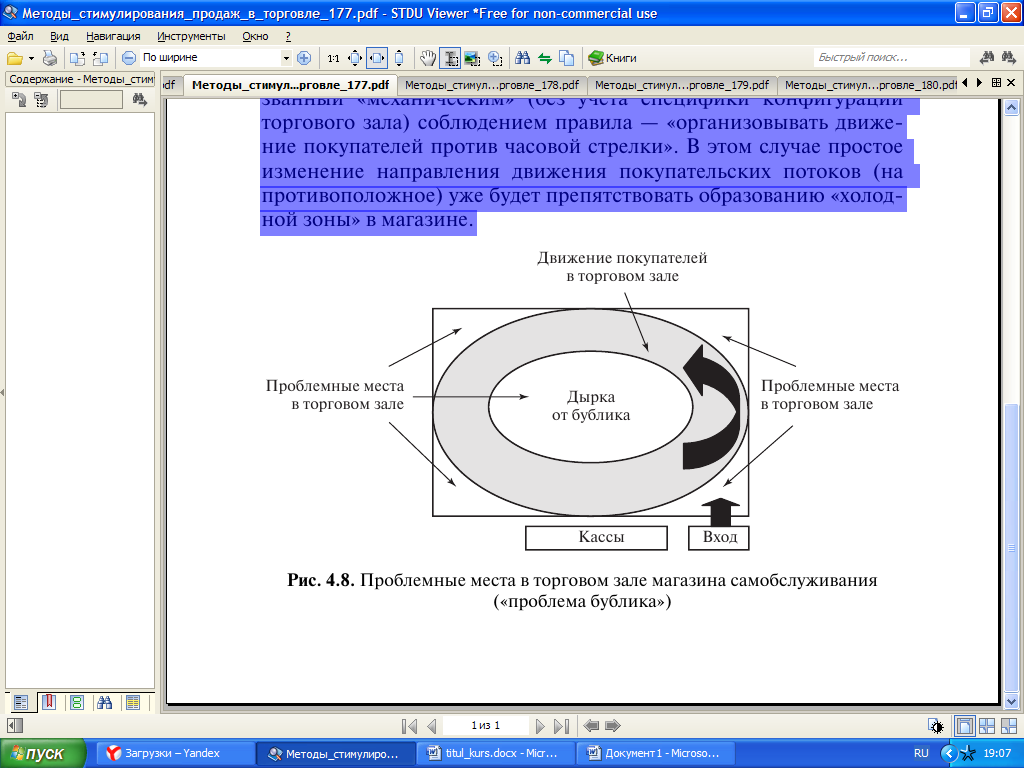Select the last page layout icon

tap(1008, 726)
